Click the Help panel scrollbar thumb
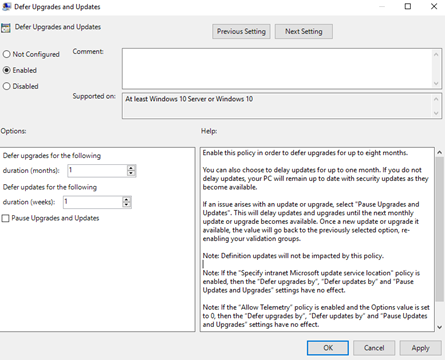445x360 pixels. click(440, 230)
